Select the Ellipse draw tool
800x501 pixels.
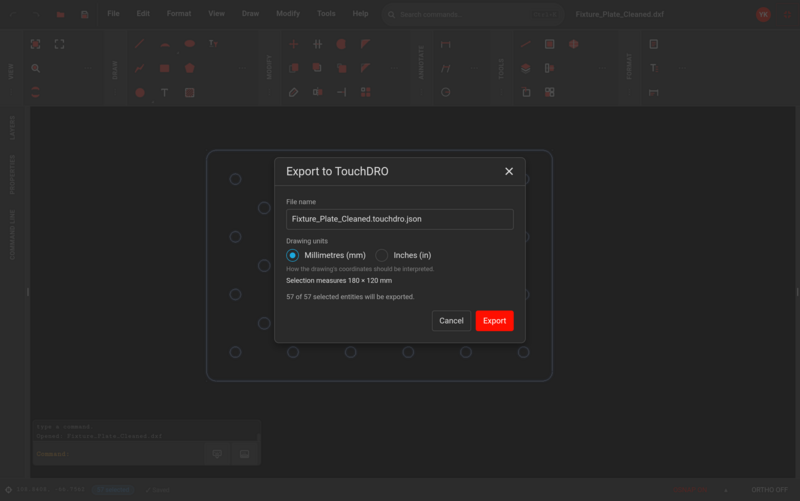click(189, 44)
